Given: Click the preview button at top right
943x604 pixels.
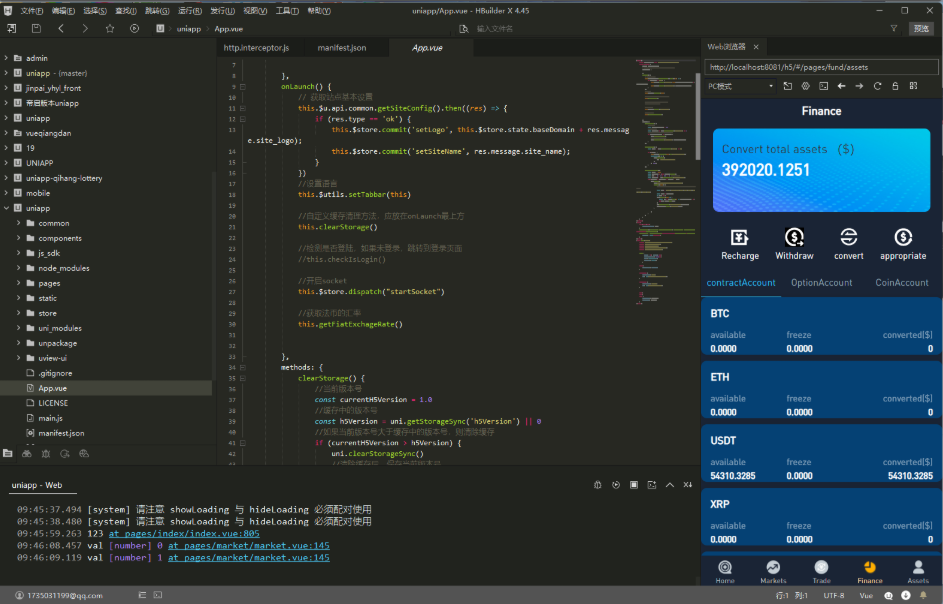Looking at the screenshot, I should pyautogui.click(x=921, y=28).
